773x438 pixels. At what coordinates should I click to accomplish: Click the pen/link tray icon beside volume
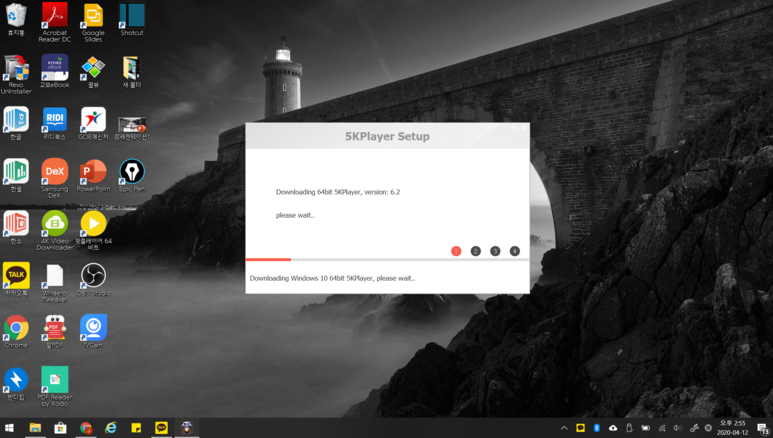tap(694, 428)
